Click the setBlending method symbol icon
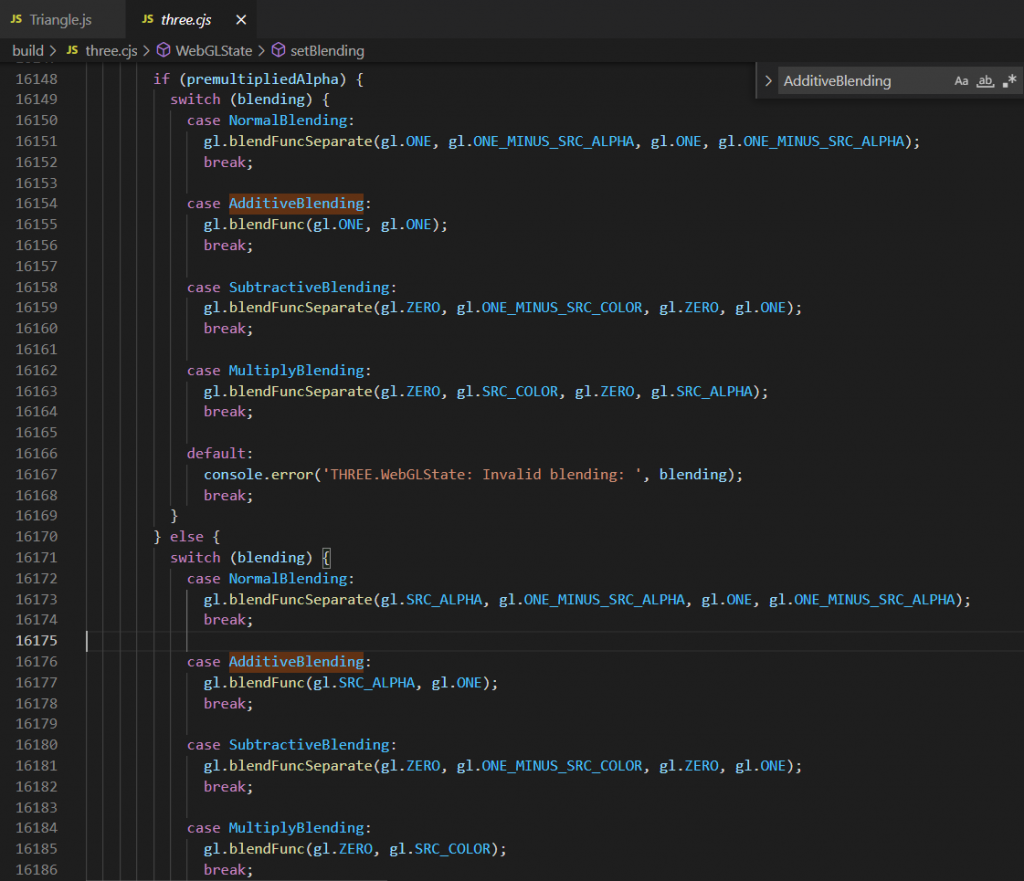Viewport: 1024px width, 881px height. 278,50
